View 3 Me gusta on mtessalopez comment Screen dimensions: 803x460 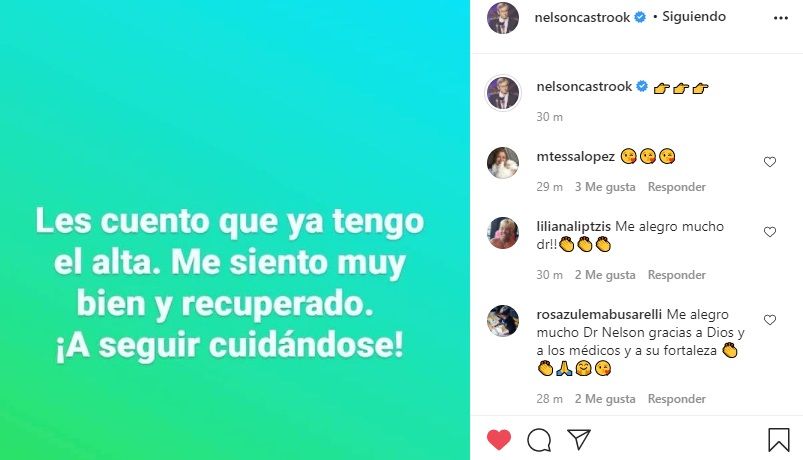point(605,187)
